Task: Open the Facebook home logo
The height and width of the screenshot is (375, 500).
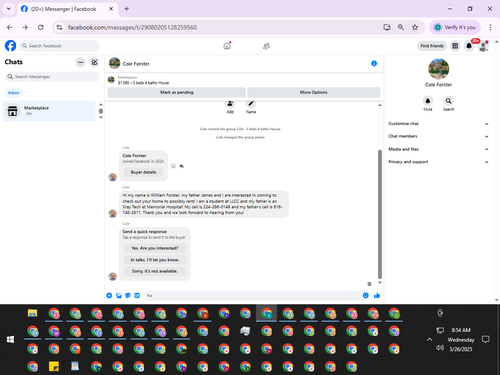Action: point(10,46)
